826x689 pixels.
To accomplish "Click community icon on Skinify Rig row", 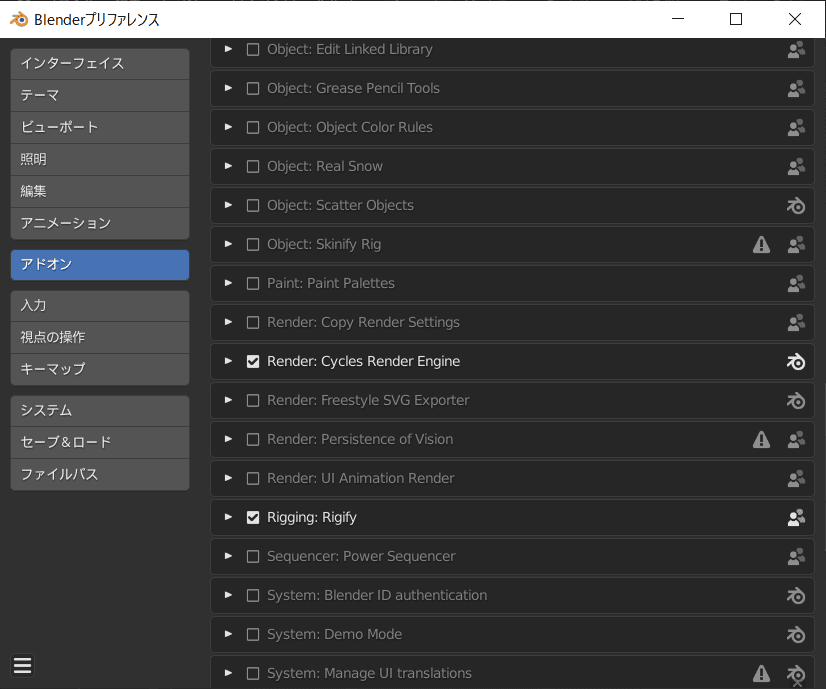I will pos(796,244).
